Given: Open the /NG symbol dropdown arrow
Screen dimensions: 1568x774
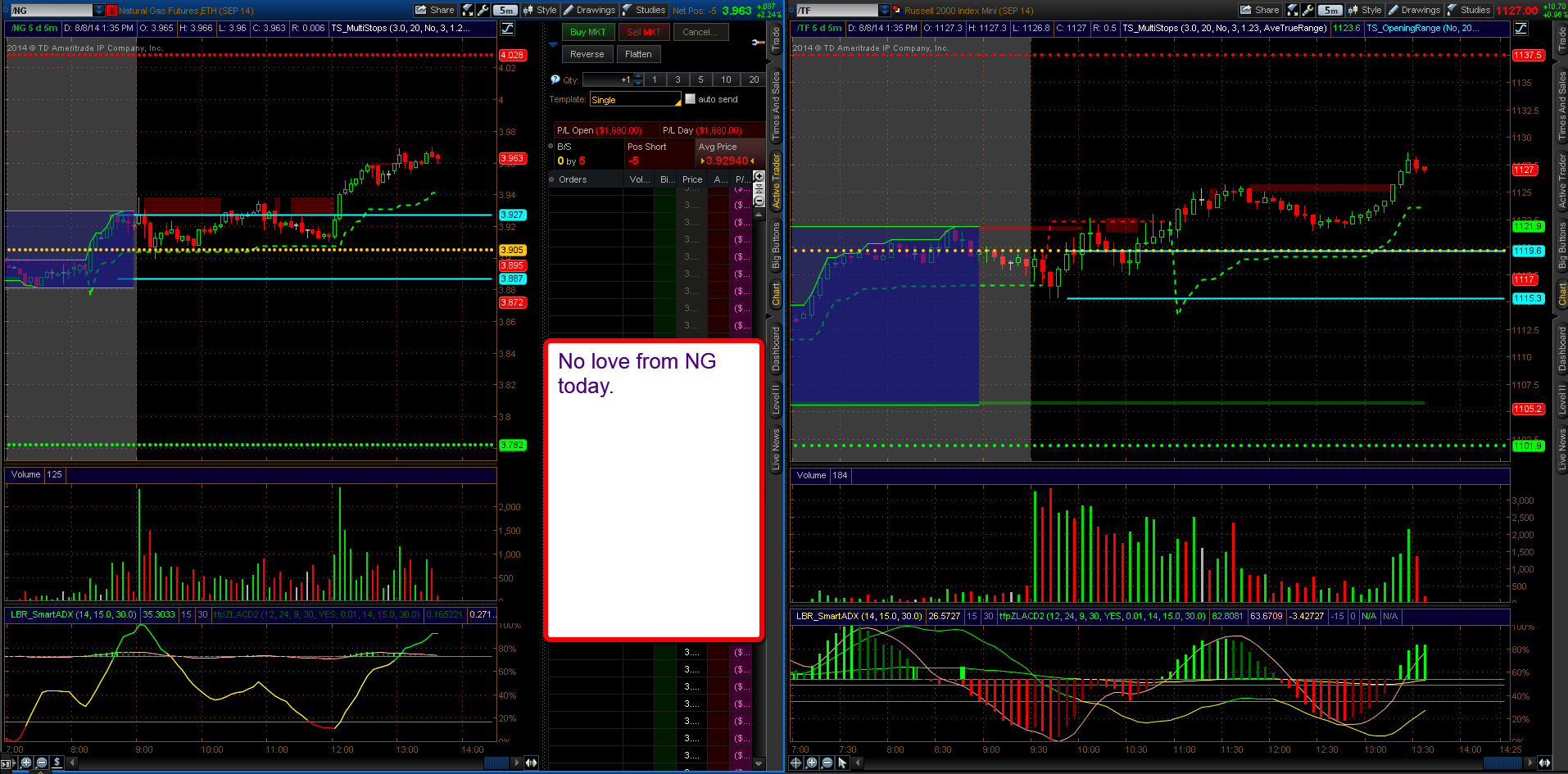Looking at the screenshot, I should point(99,11).
